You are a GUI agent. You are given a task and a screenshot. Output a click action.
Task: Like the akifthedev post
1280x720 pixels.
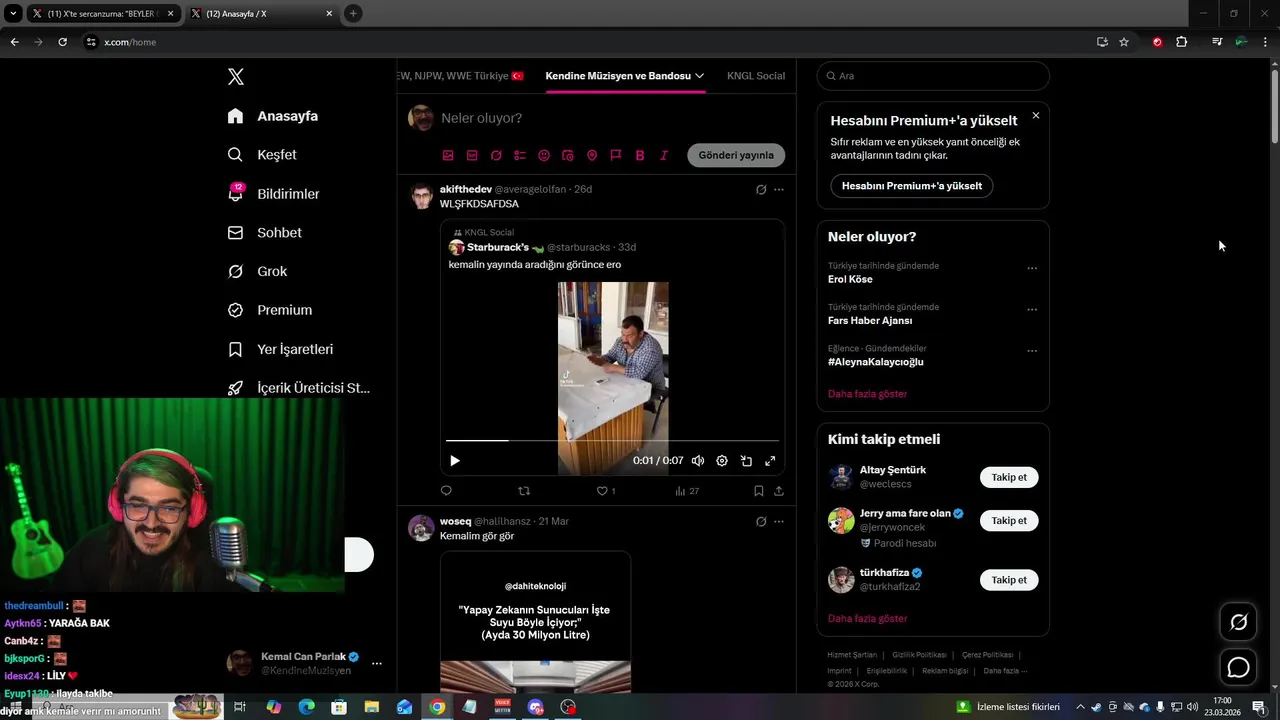605,491
